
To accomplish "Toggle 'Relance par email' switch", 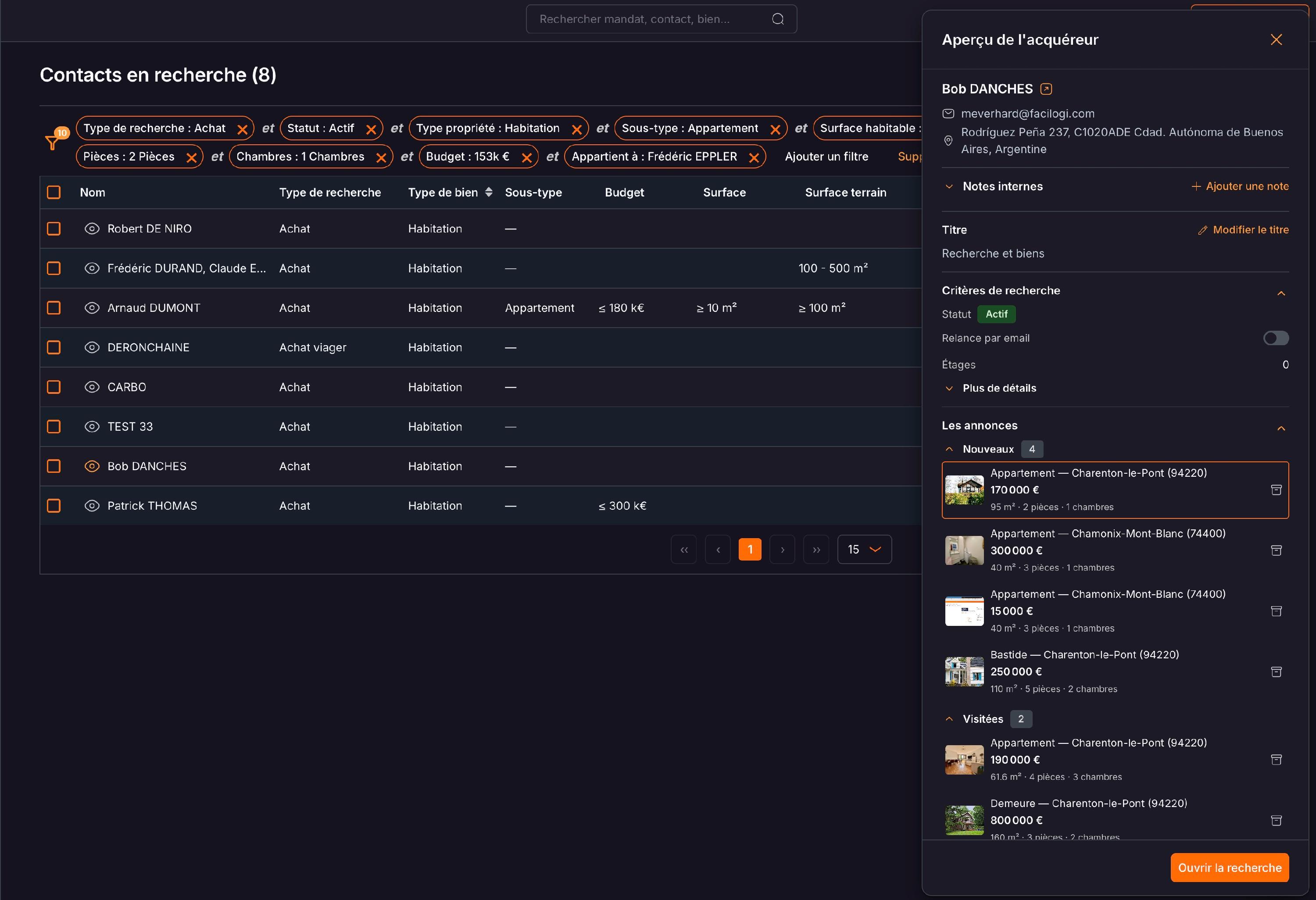I will coord(1276,338).
